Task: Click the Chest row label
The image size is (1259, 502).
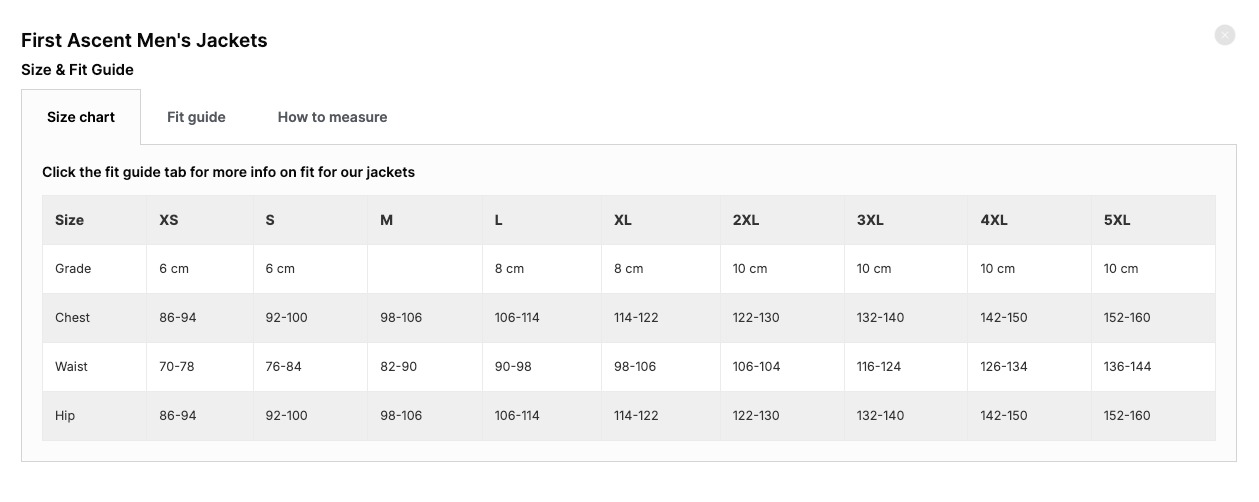Action: [73, 318]
